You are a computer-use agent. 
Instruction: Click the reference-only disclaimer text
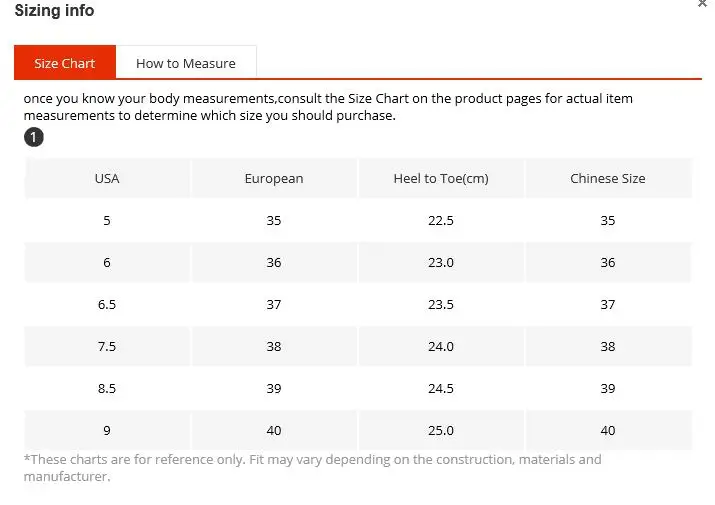click(312, 468)
